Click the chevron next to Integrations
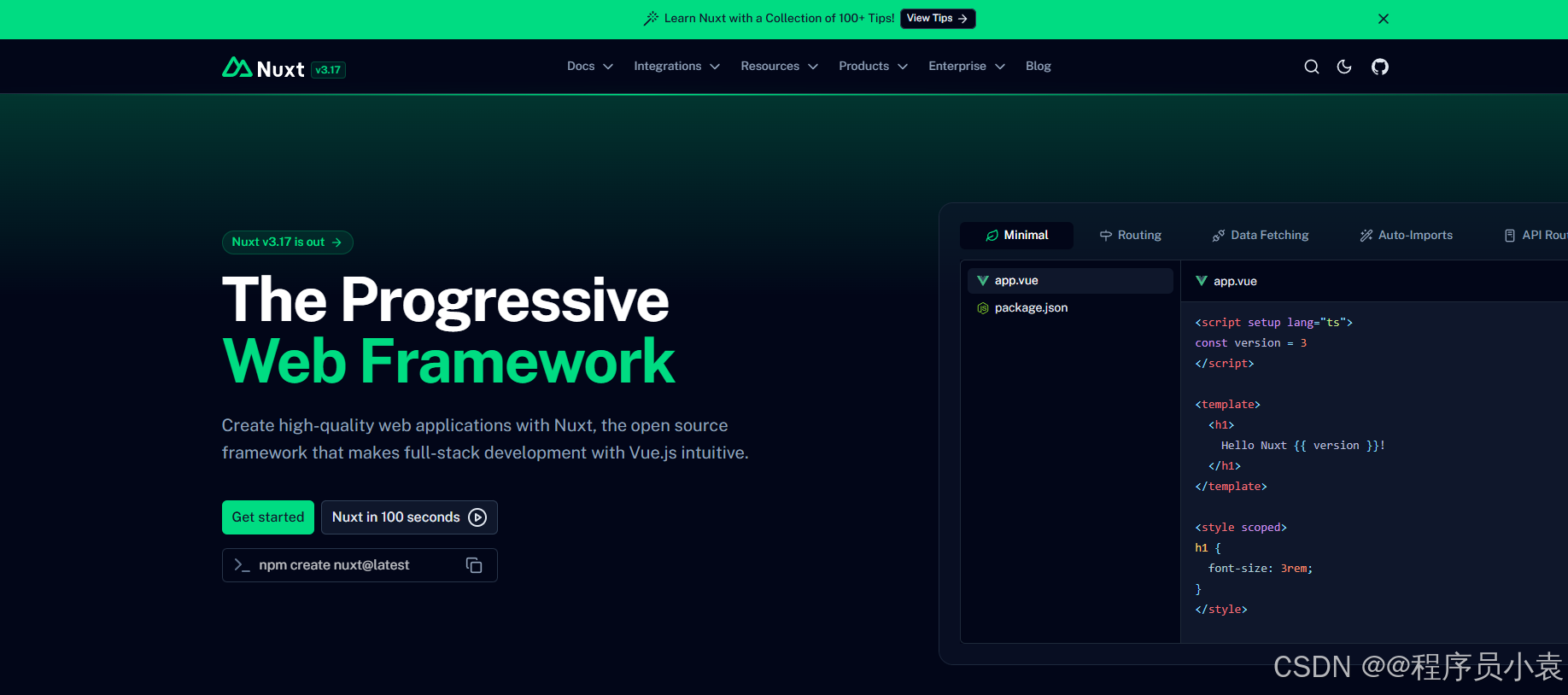This screenshot has width=1568, height=695. [715, 67]
